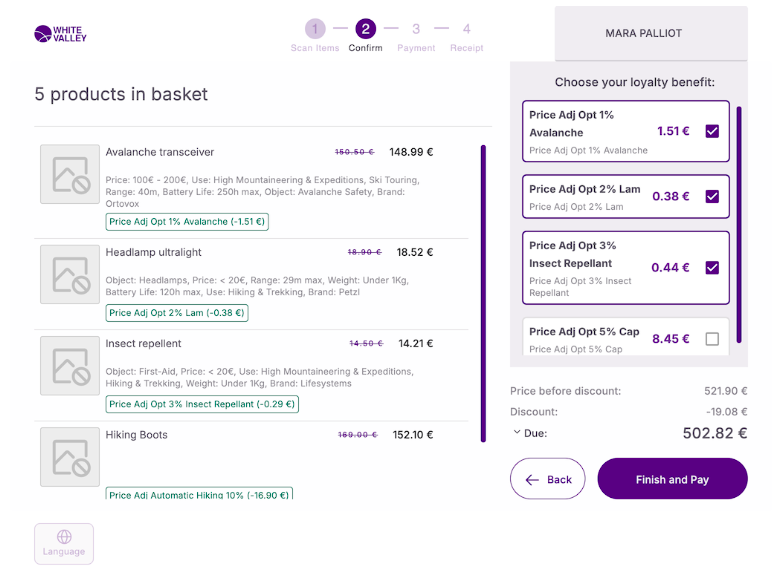Uncheck Price Adj Opt 3% Insect Repellant

pyautogui.click(x=712, y=267)
